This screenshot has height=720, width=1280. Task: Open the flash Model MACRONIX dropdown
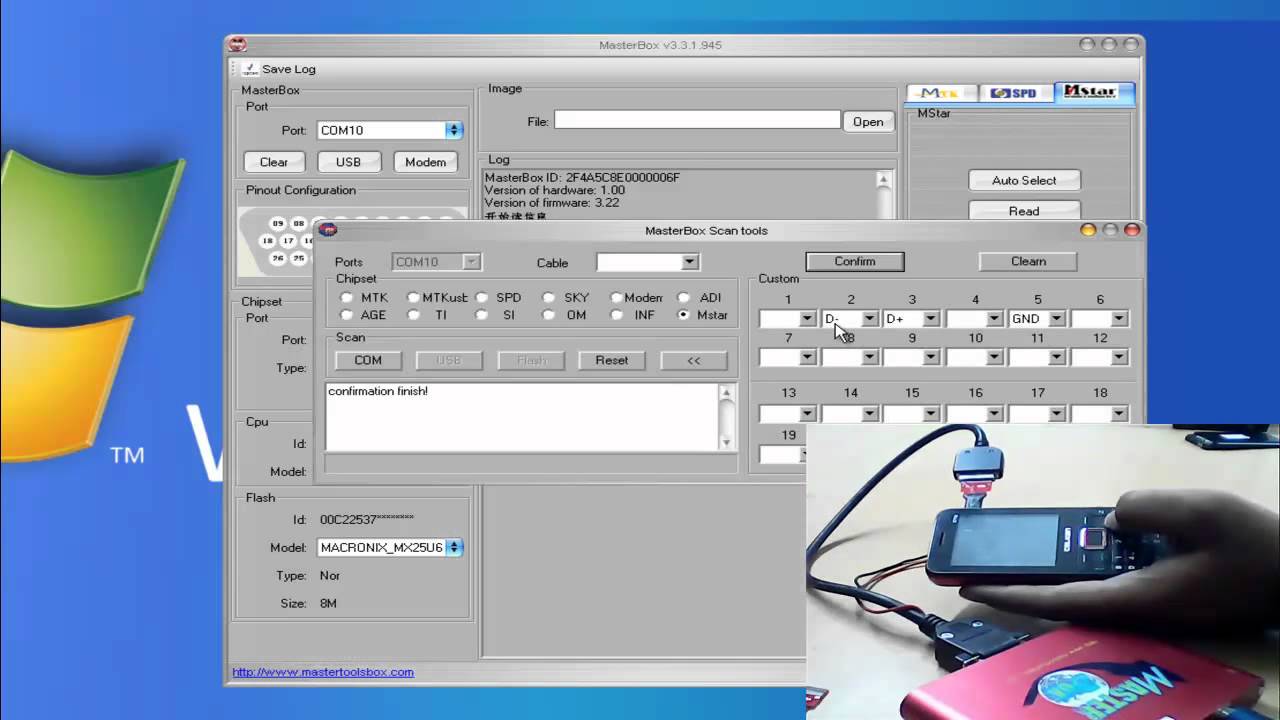(x=453, y=547)
